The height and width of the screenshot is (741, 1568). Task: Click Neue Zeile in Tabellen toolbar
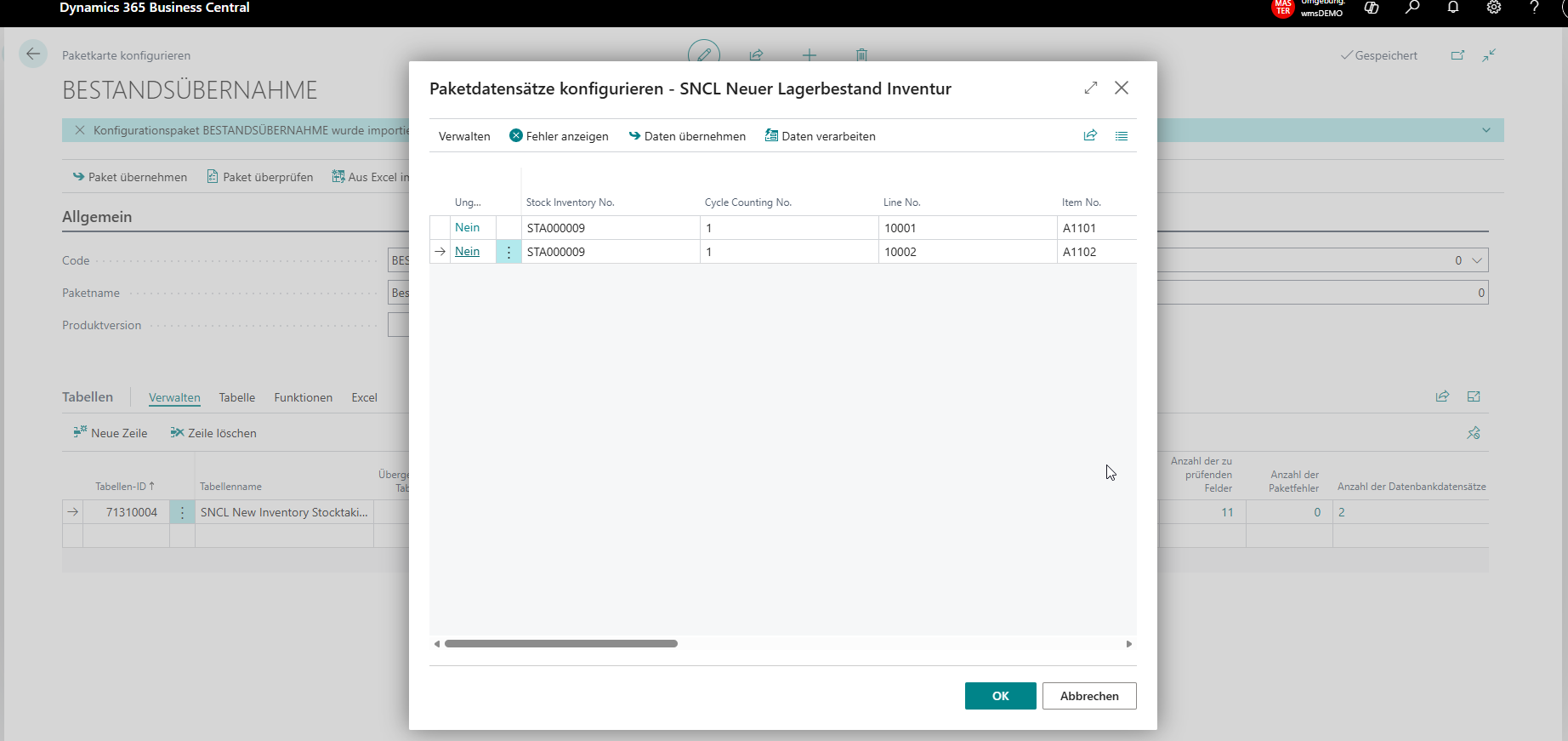point(111,433)
